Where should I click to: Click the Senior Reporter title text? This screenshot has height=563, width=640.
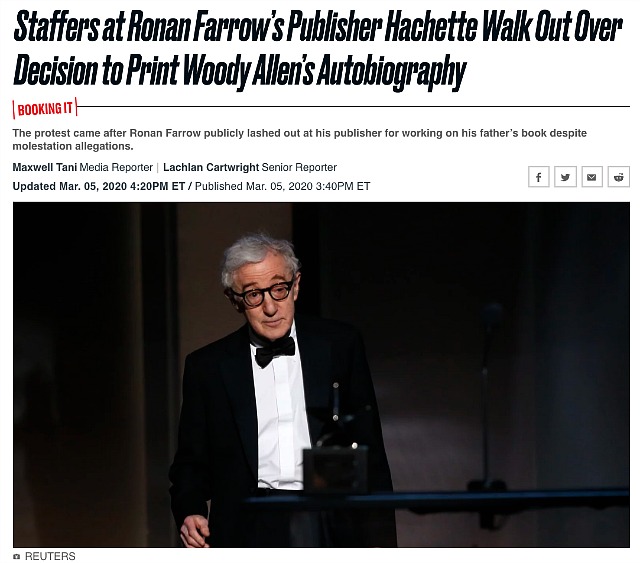point(299,167)
